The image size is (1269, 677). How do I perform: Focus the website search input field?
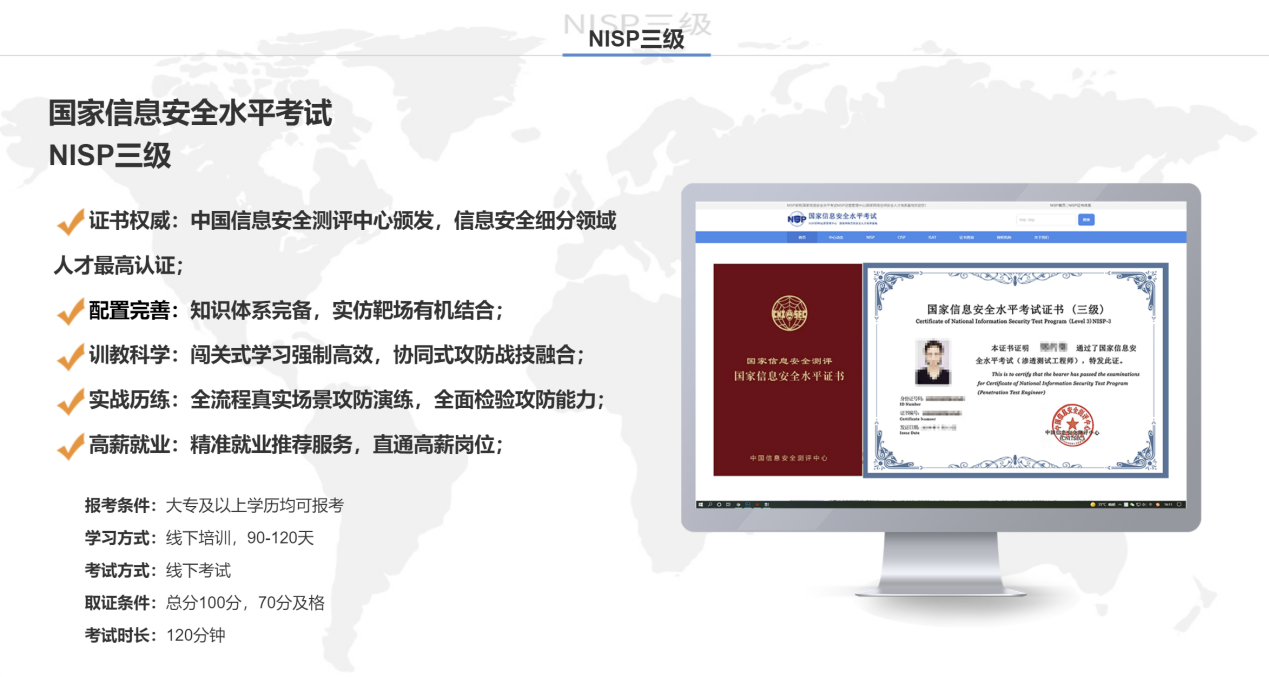click(1044, 219)
